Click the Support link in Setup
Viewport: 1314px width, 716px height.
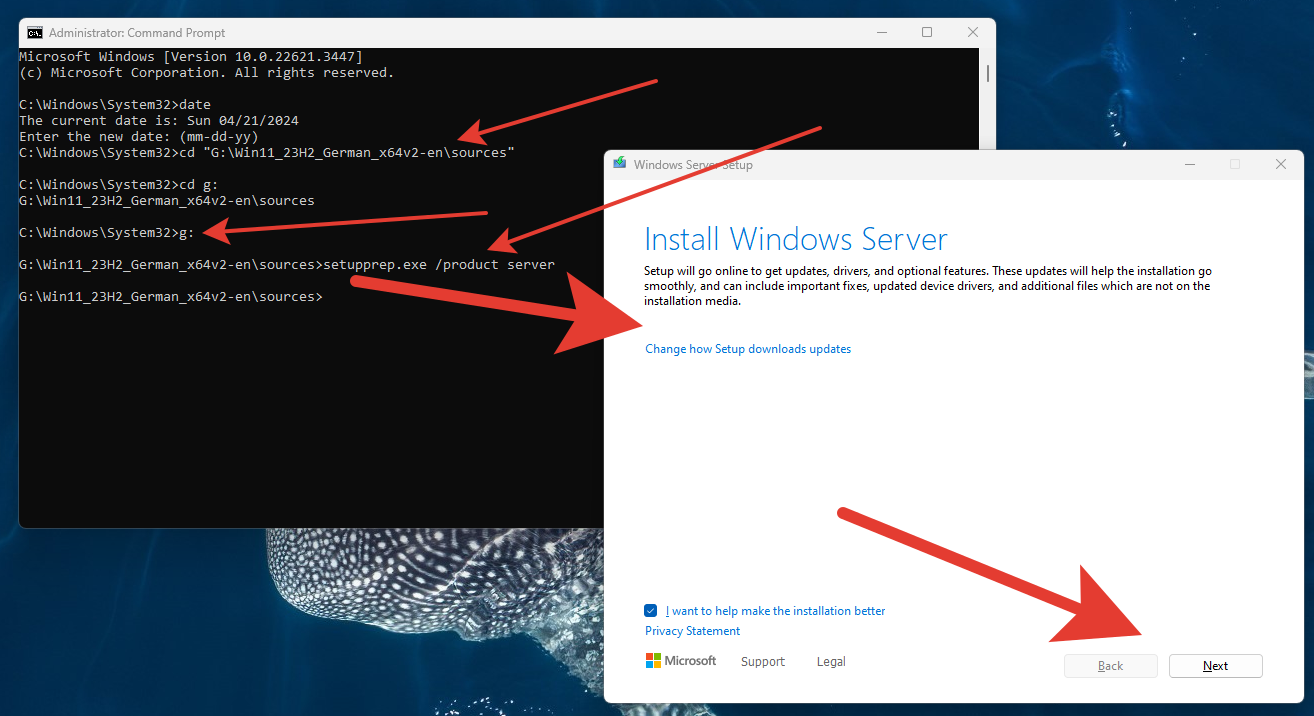763,661
